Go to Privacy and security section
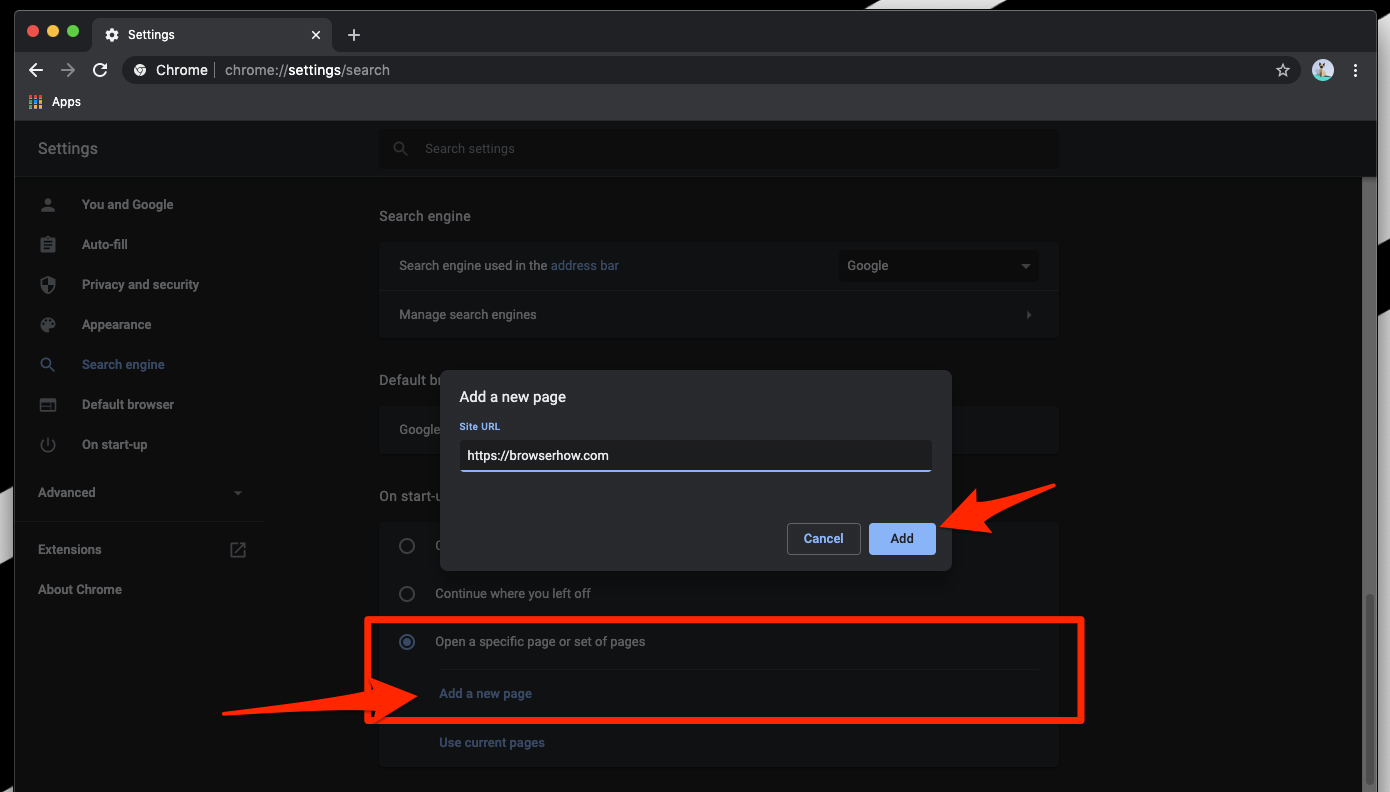1390x792 pixels. (x=140, y=285)
